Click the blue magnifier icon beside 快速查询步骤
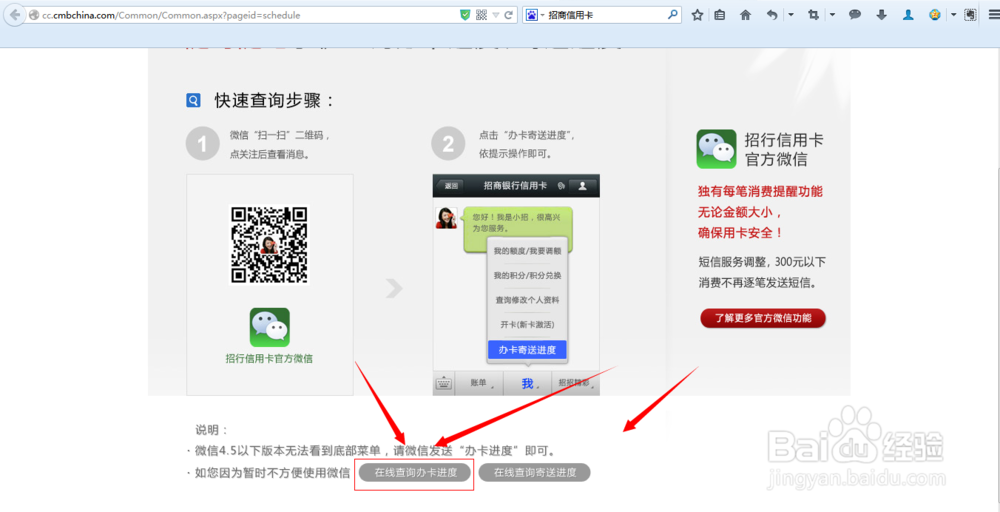The width and height of the screenshot is (1000, 512). (x=193, y=100)
